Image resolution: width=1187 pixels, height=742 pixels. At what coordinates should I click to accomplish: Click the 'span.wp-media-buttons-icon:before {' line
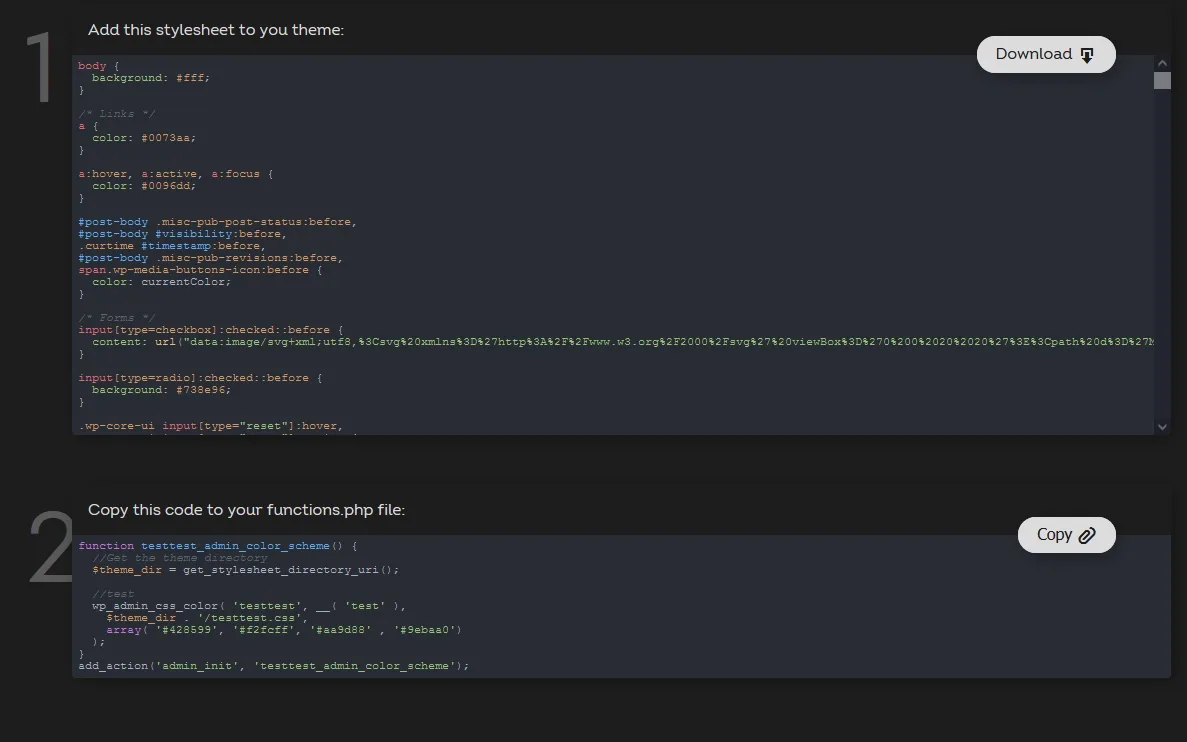pyautogui.click(x=200, y=270)
